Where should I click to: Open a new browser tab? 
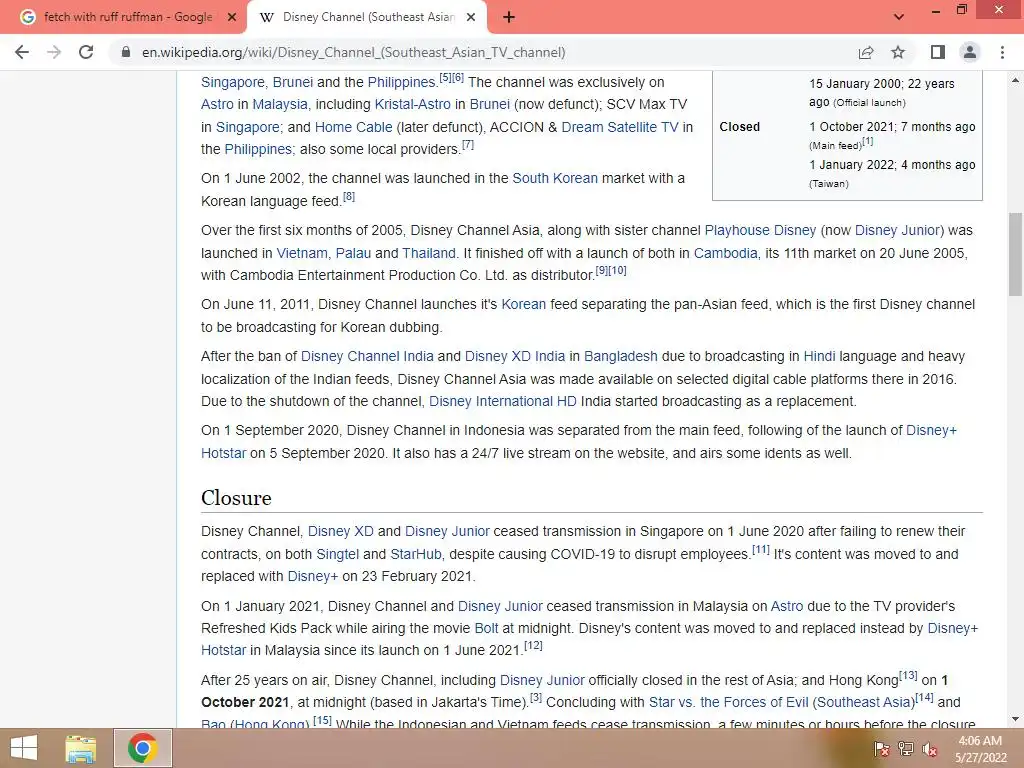coord(509,17)
